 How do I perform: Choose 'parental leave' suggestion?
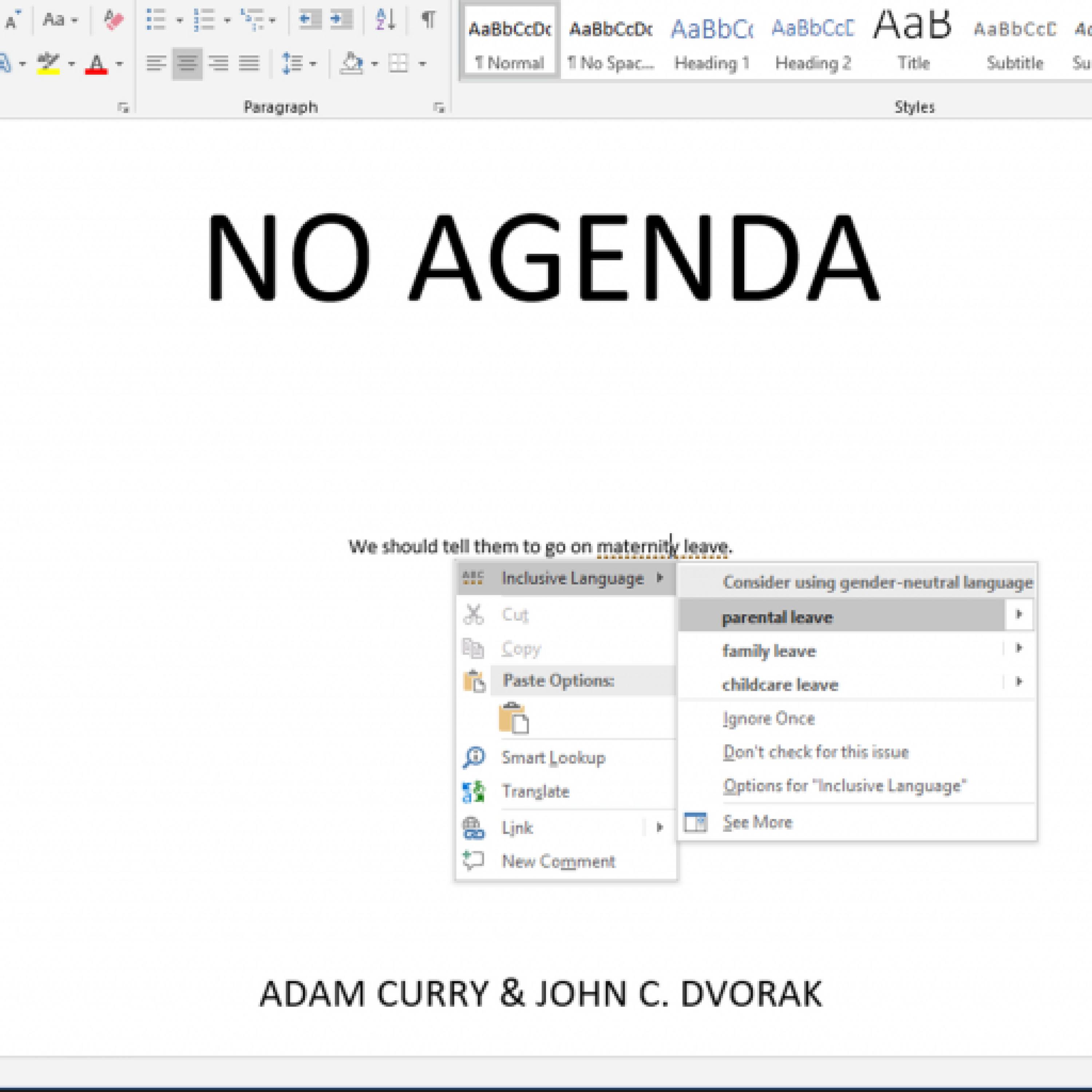click(777, 617)
